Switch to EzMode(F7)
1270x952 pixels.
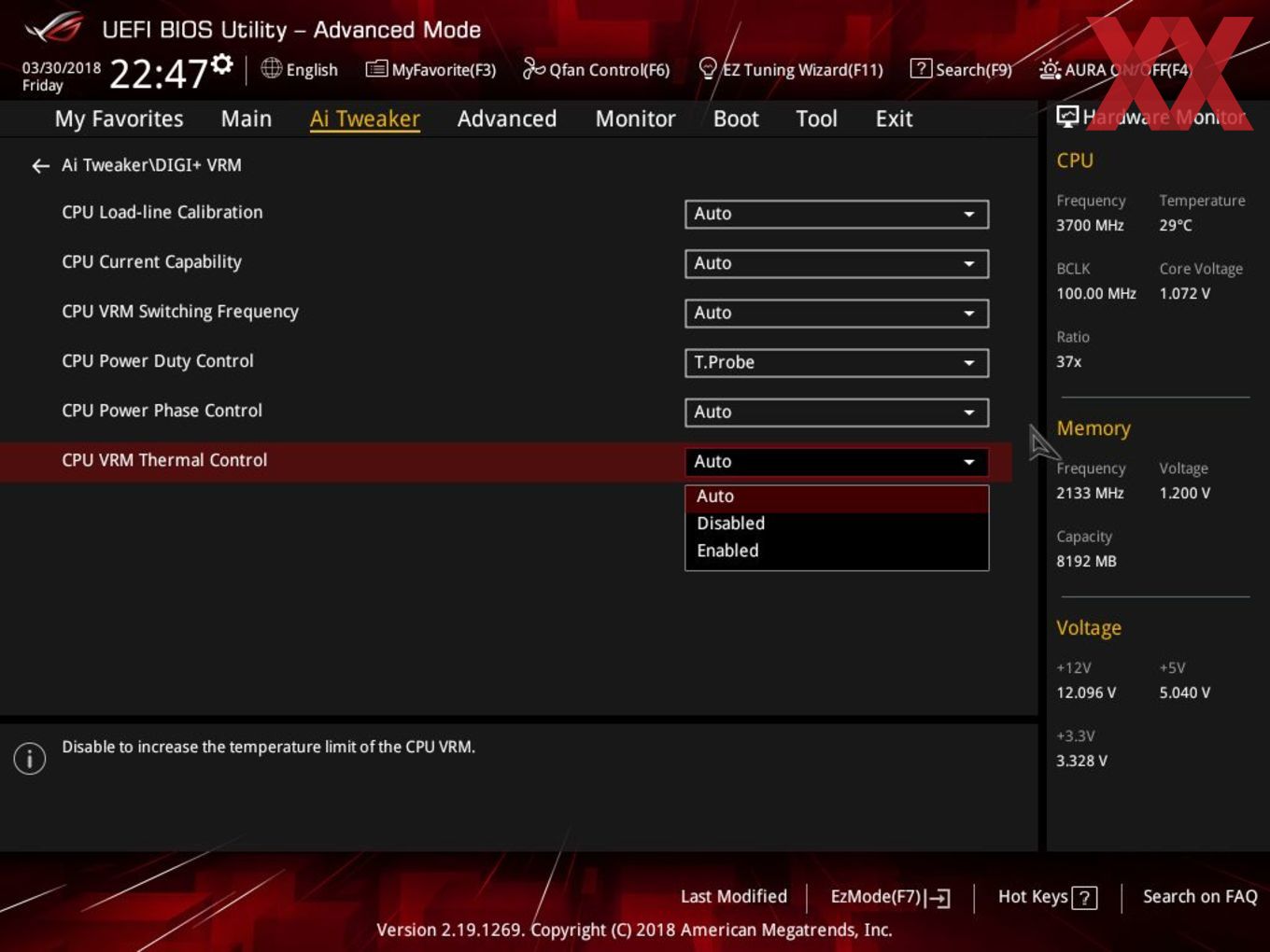click(890, 897)
